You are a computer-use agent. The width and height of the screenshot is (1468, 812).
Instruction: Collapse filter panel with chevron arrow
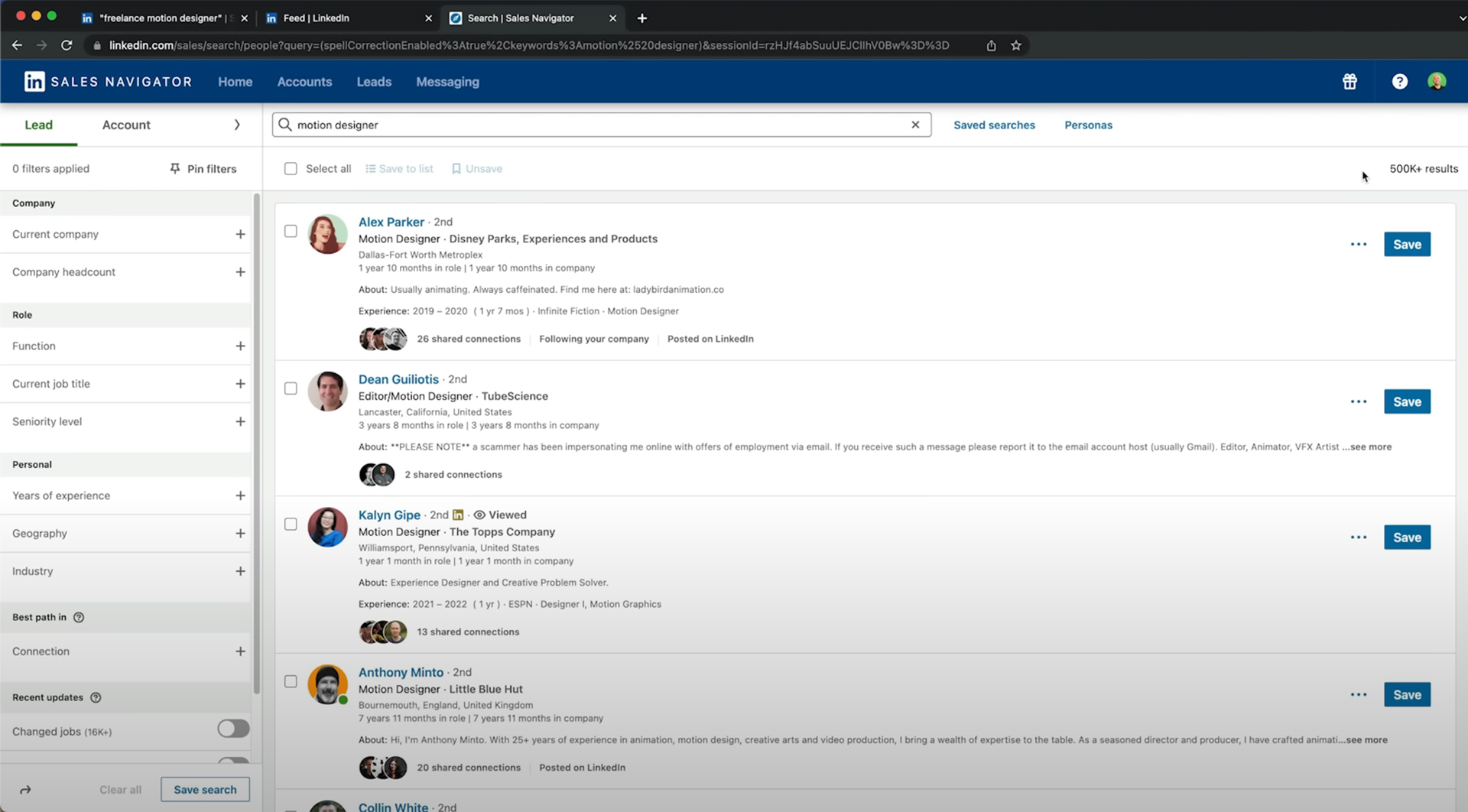click(x=237, y=125)
